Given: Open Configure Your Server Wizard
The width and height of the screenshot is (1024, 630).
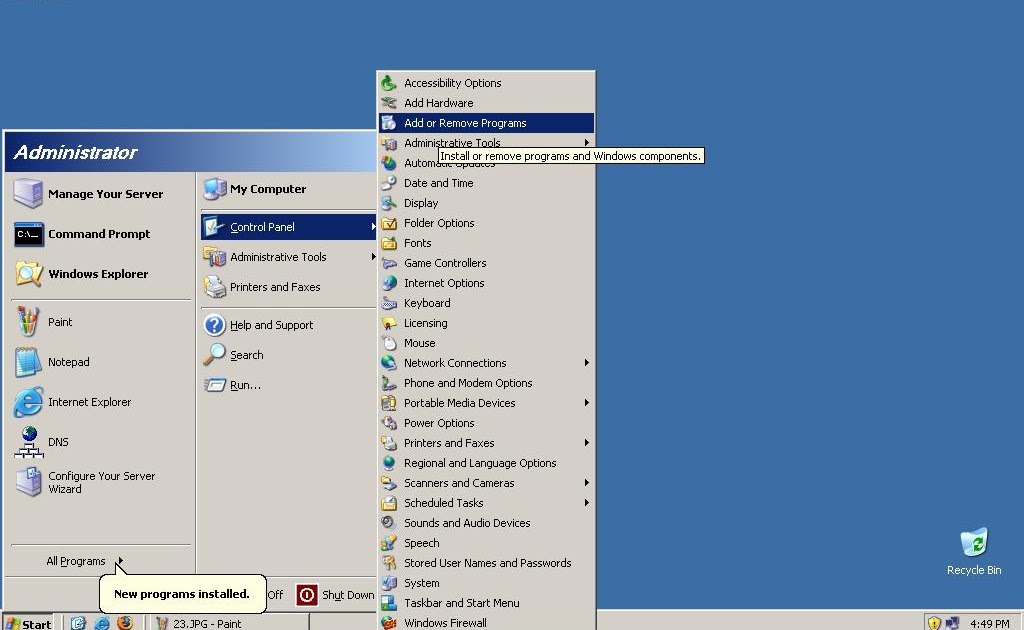Looking at the screenshot, I should 101,482.
